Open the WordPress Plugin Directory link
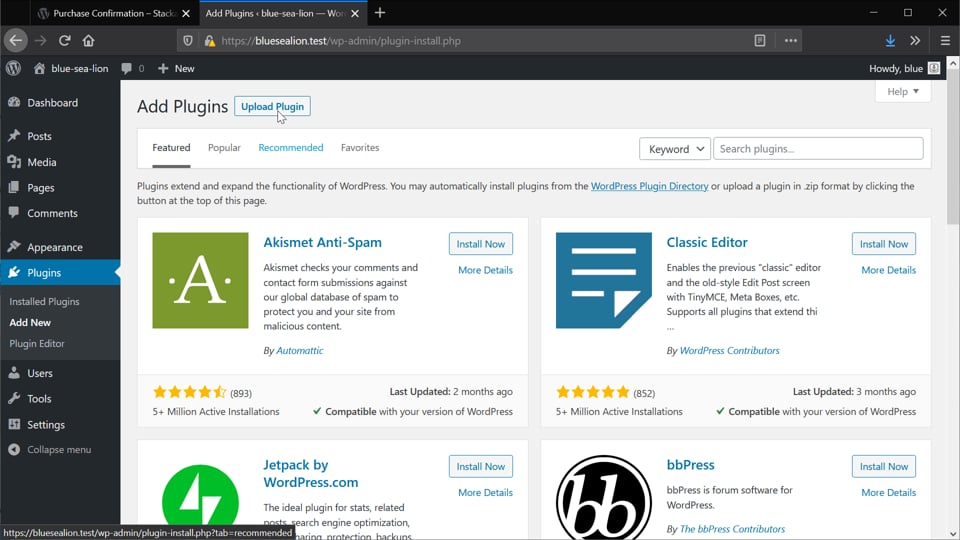The height and width of the screenshot is (540, 960). (650, 186)
